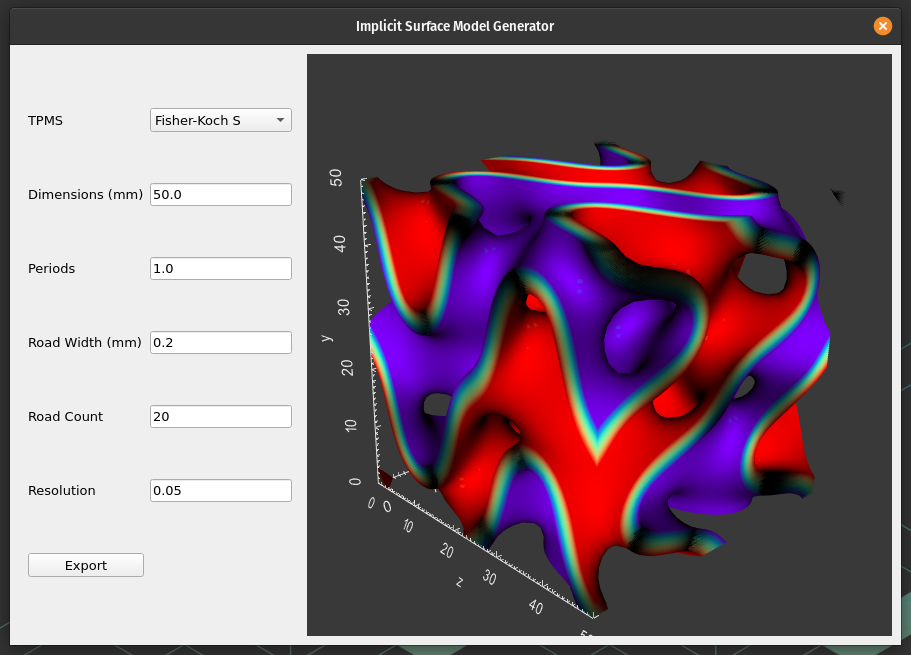Click the Road Count label
911x655 pixels.
[65, 416]
